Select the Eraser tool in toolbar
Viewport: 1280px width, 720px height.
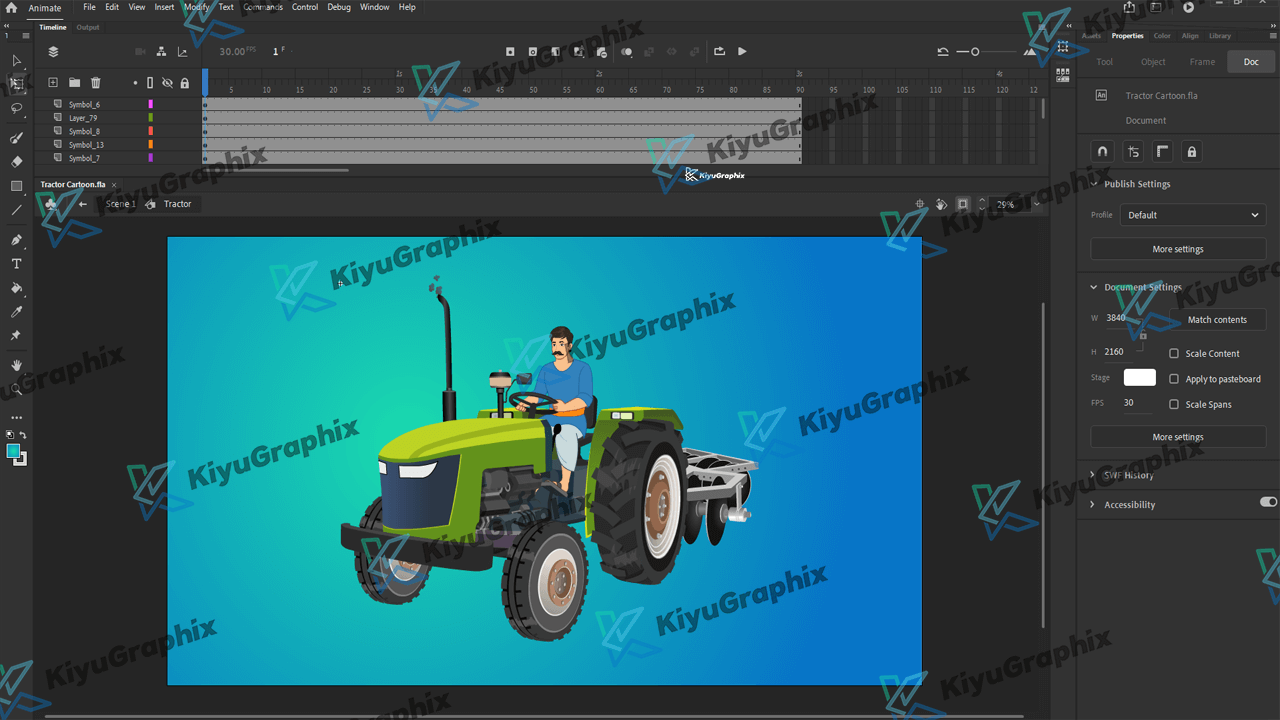(16, 161)
